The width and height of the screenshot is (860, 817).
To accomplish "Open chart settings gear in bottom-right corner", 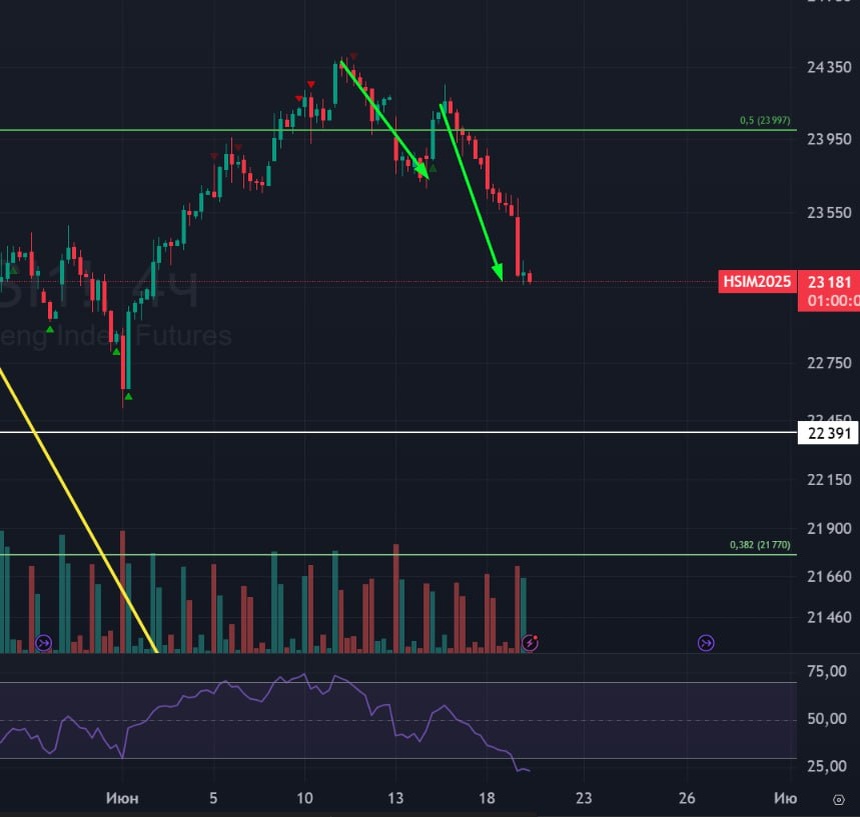I will click(839, 799).
